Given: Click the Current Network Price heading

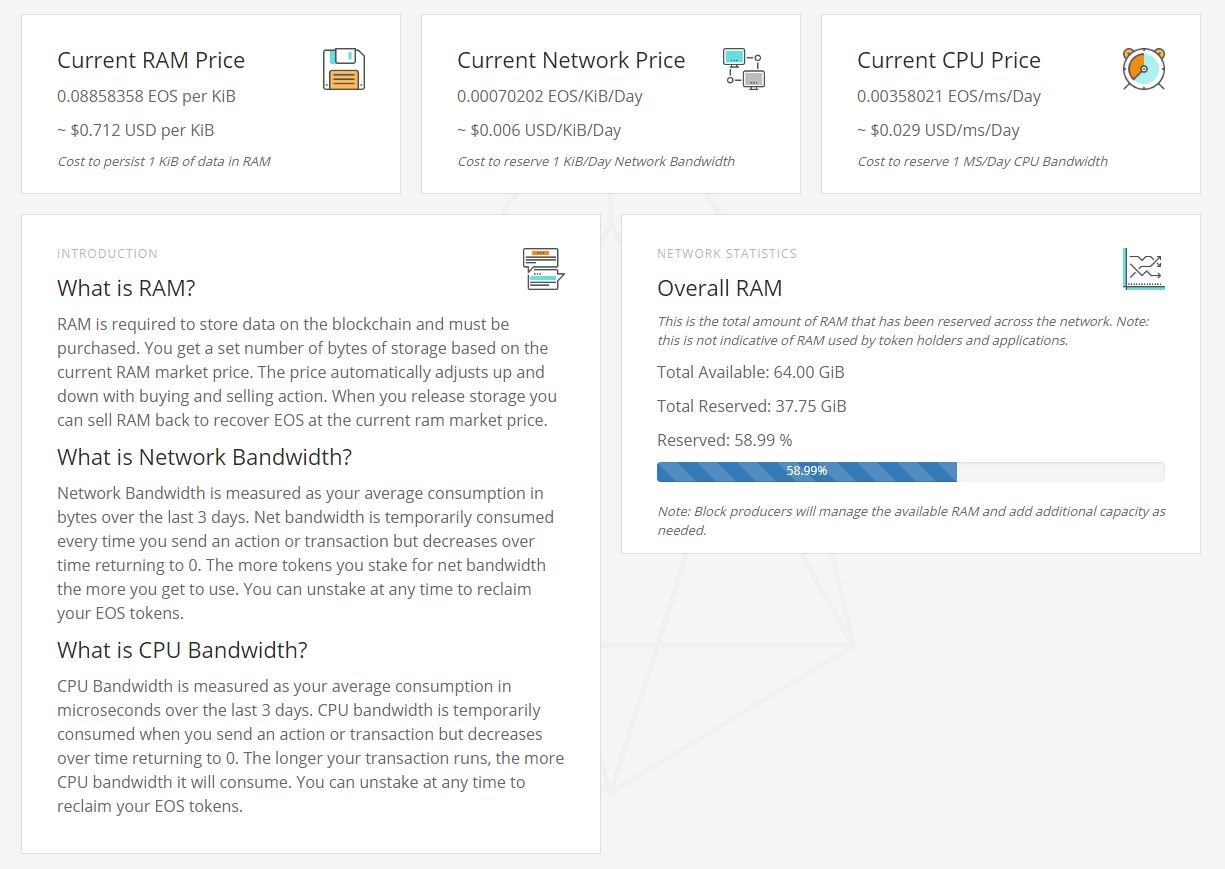Looking at the screenshot, I should pos(571,60).
